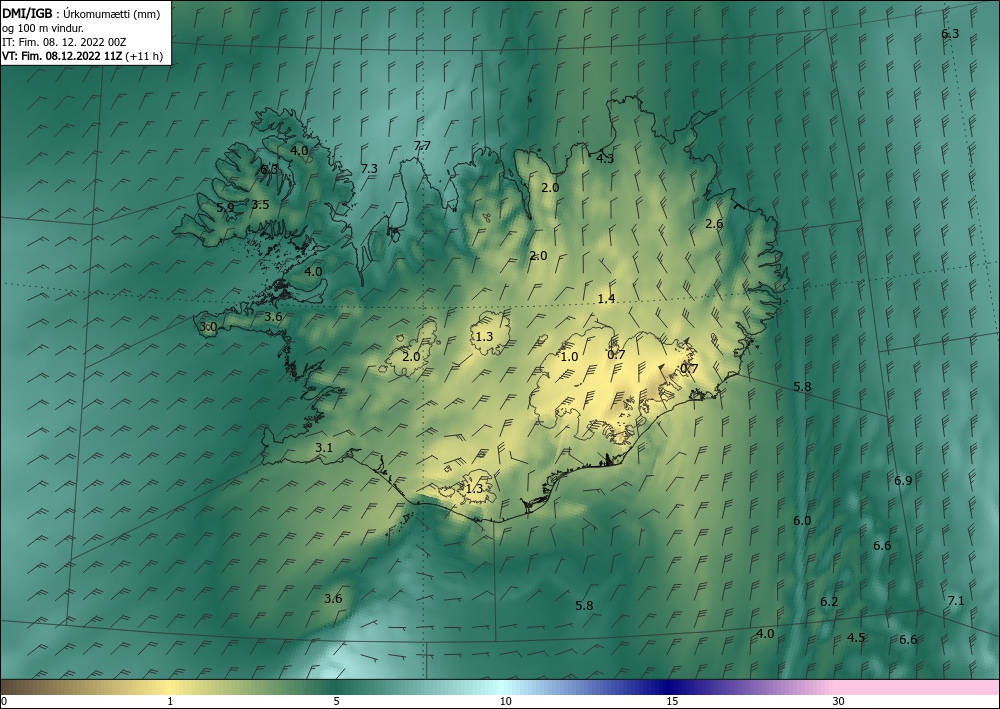Click the 1 label on the color scale

170,701
